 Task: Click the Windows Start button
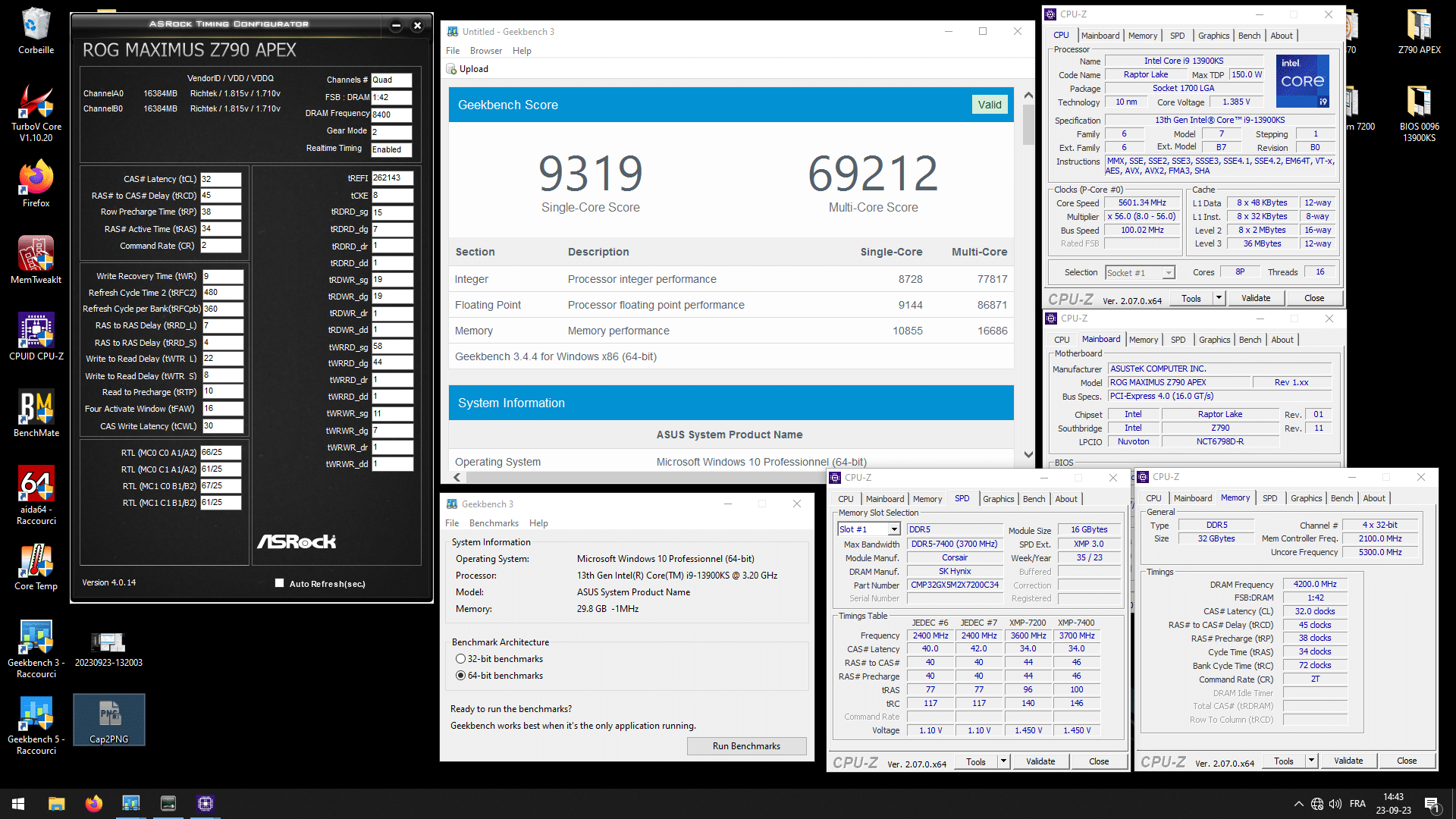tap(18, 804)
